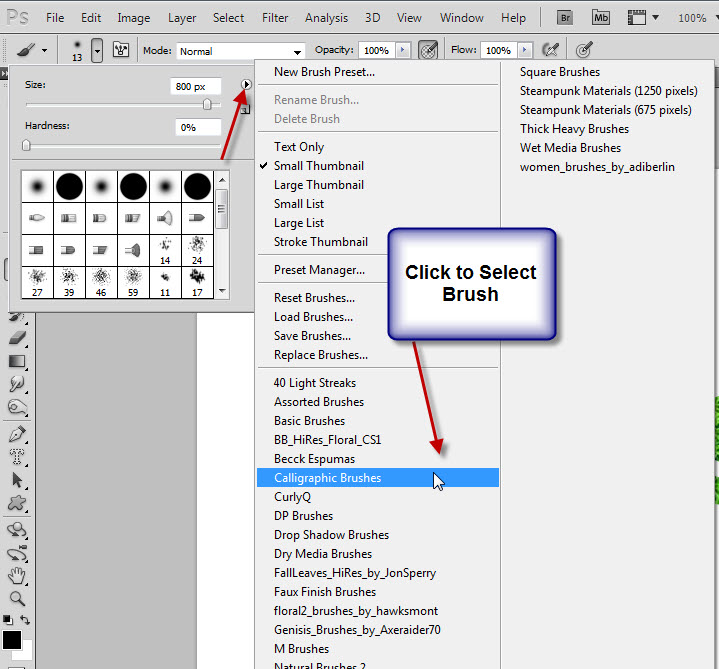Click brush list scroll up arrow

[x=222, y=180]
